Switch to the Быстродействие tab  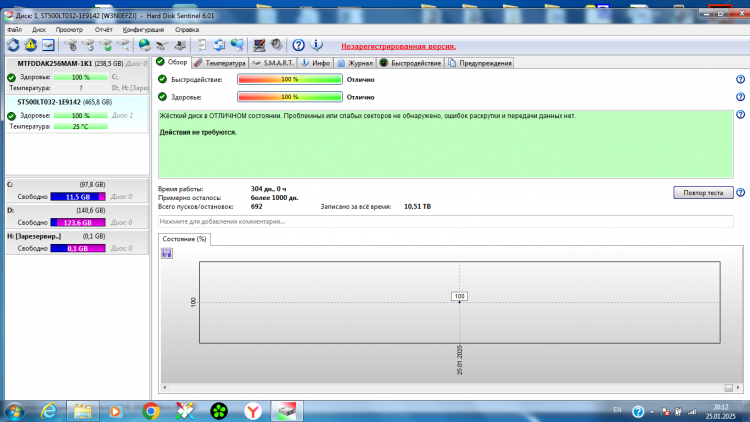410,63
